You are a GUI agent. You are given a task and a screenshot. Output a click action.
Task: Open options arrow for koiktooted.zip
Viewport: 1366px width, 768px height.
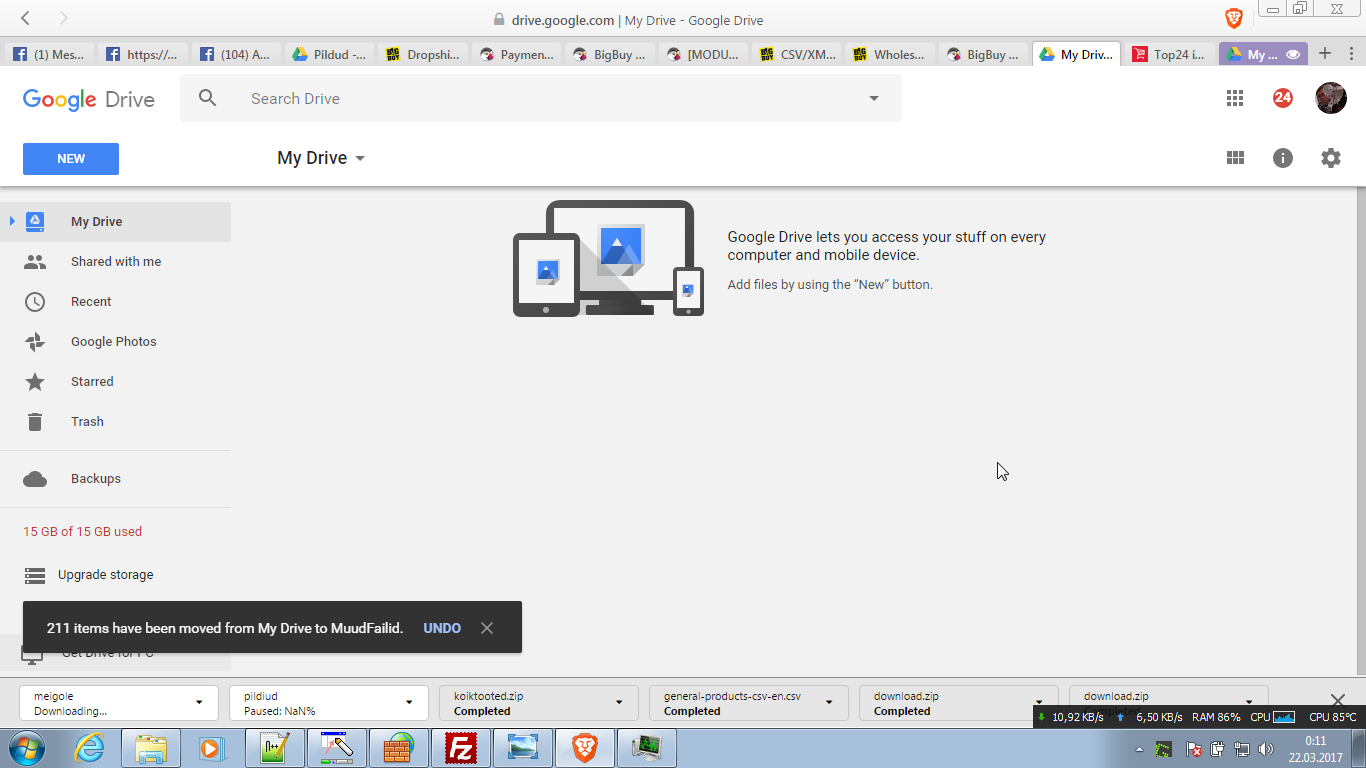pos(619,702)
